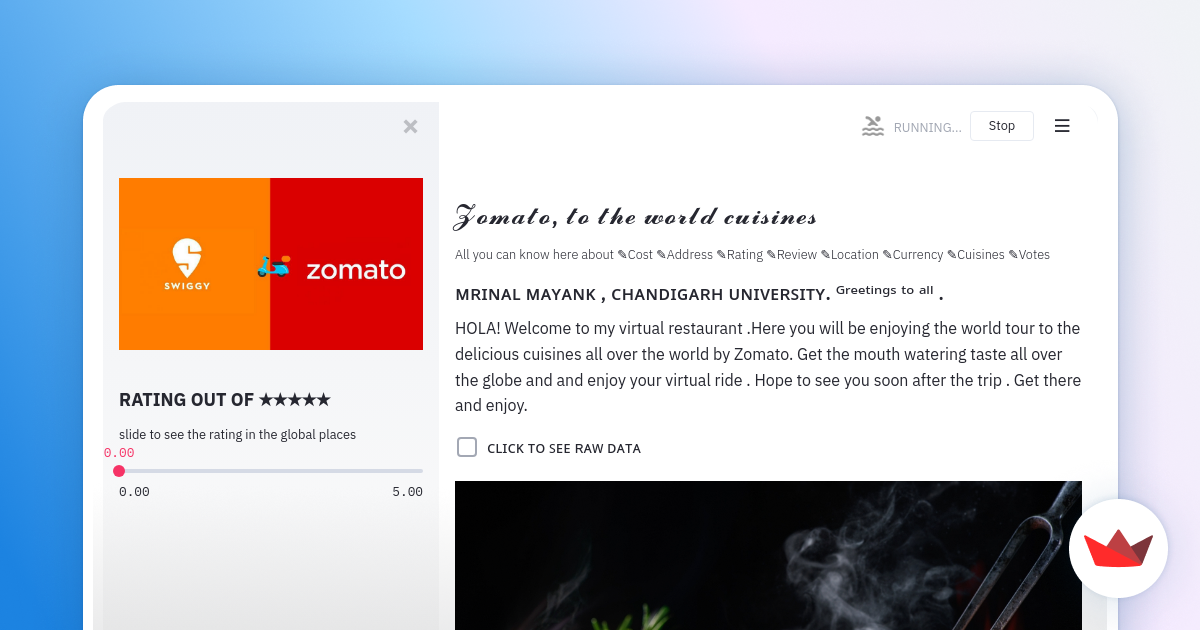The height and width of the screenshot is (630, 1200).
Task: Click the Zomato world cuisines heading link
Action: [x=635, y=215]
